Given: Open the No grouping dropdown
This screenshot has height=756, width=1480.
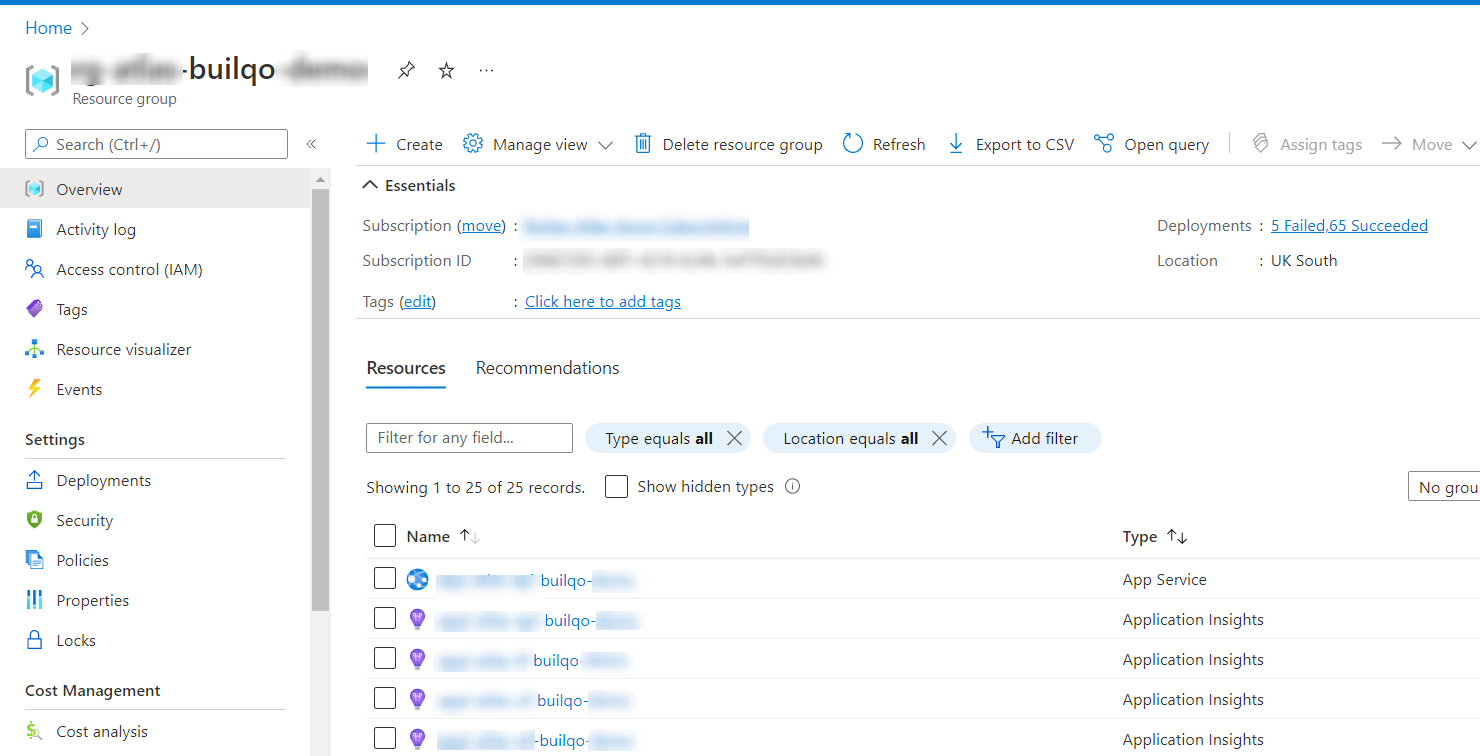Looking at the screenshot, I should tap(1444, 487).
